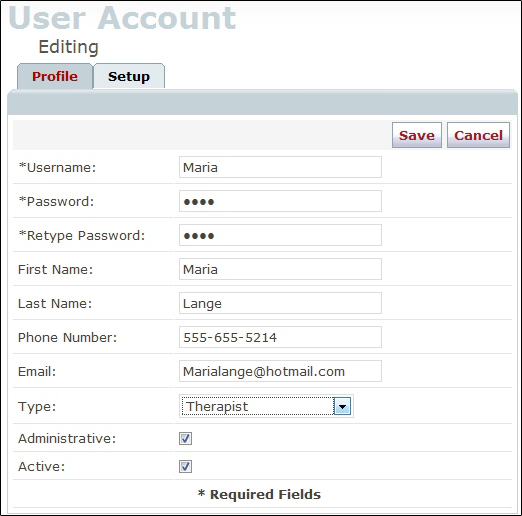
Task: Click into the Password field
Action: (x=280, y=201)
